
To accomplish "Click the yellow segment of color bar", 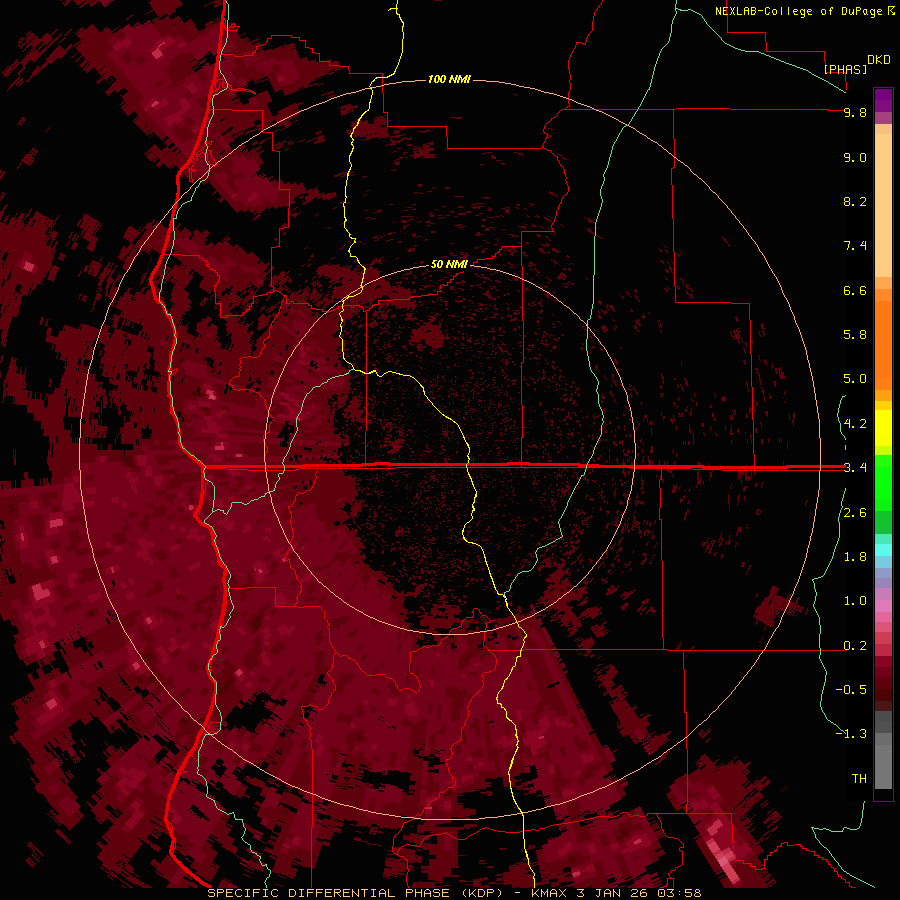I will (x=883, y=428).
